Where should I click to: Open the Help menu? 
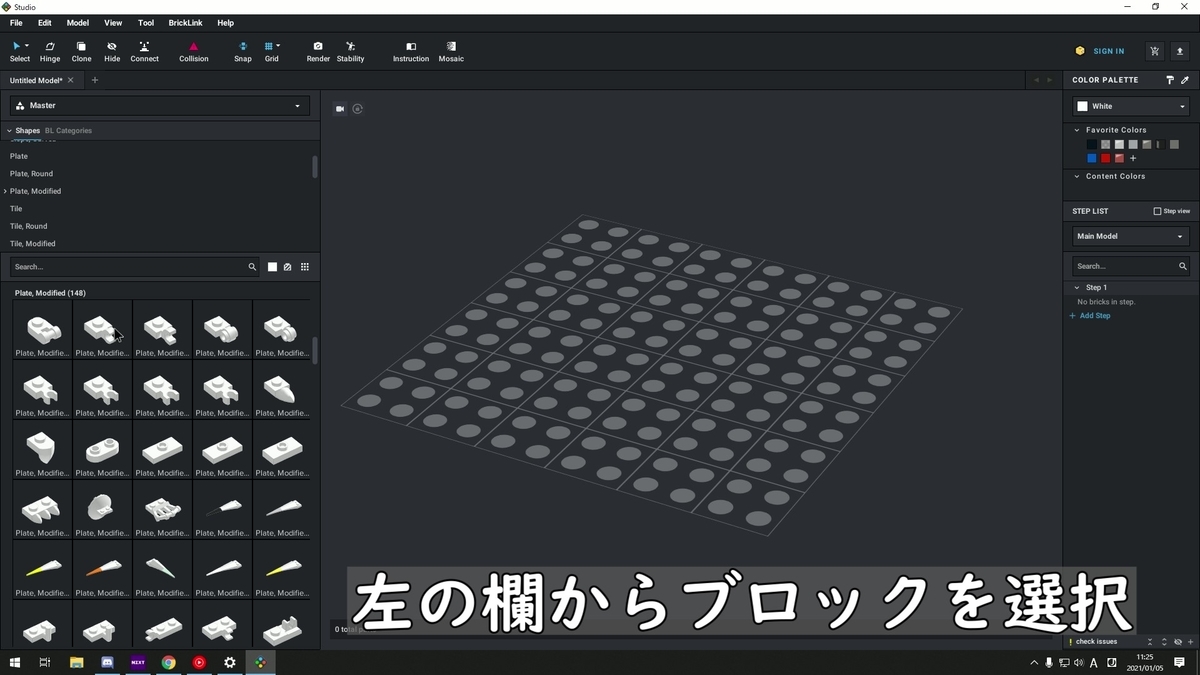coord(226,23)
